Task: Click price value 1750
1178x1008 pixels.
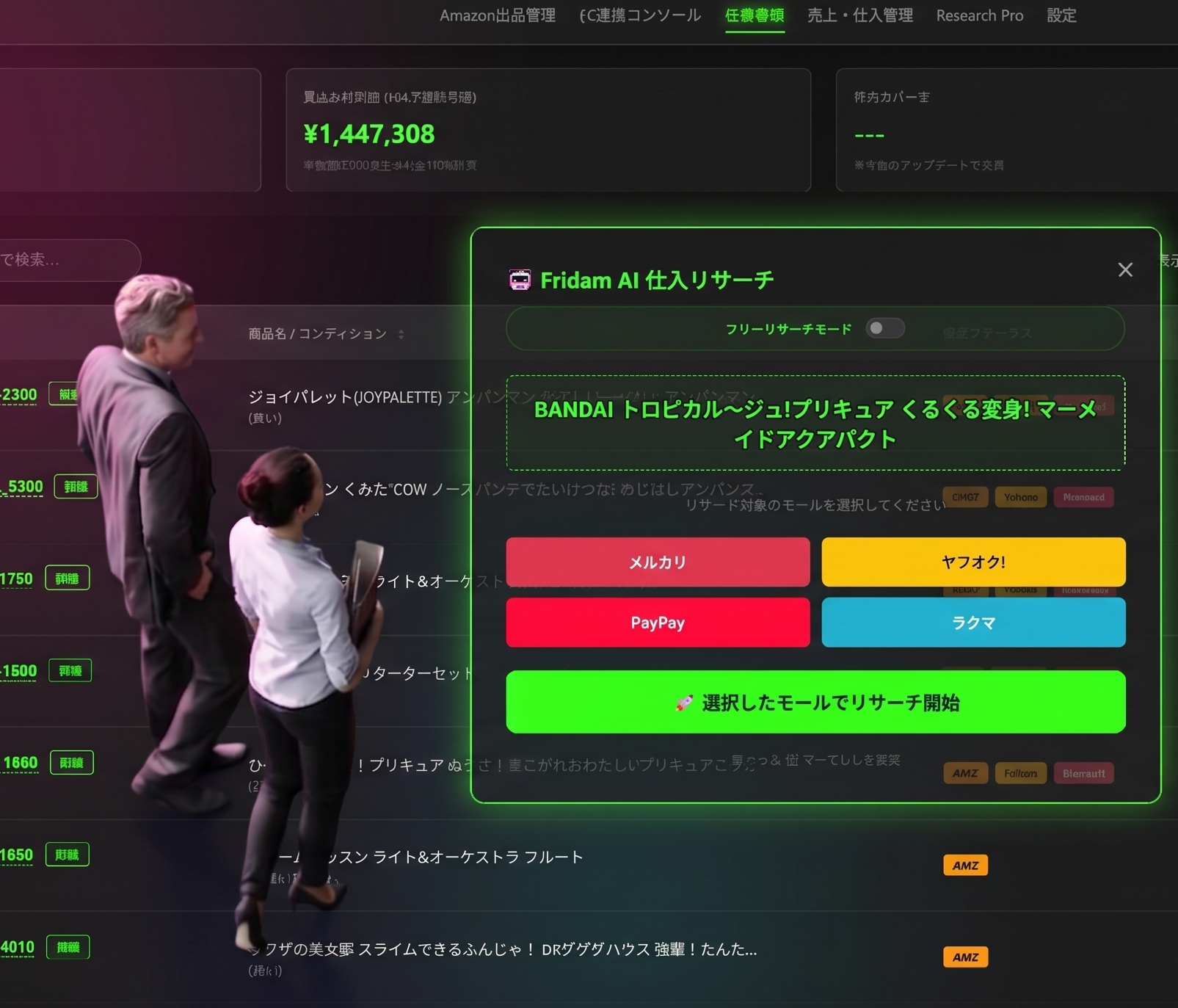Action: tap(16, 579)
